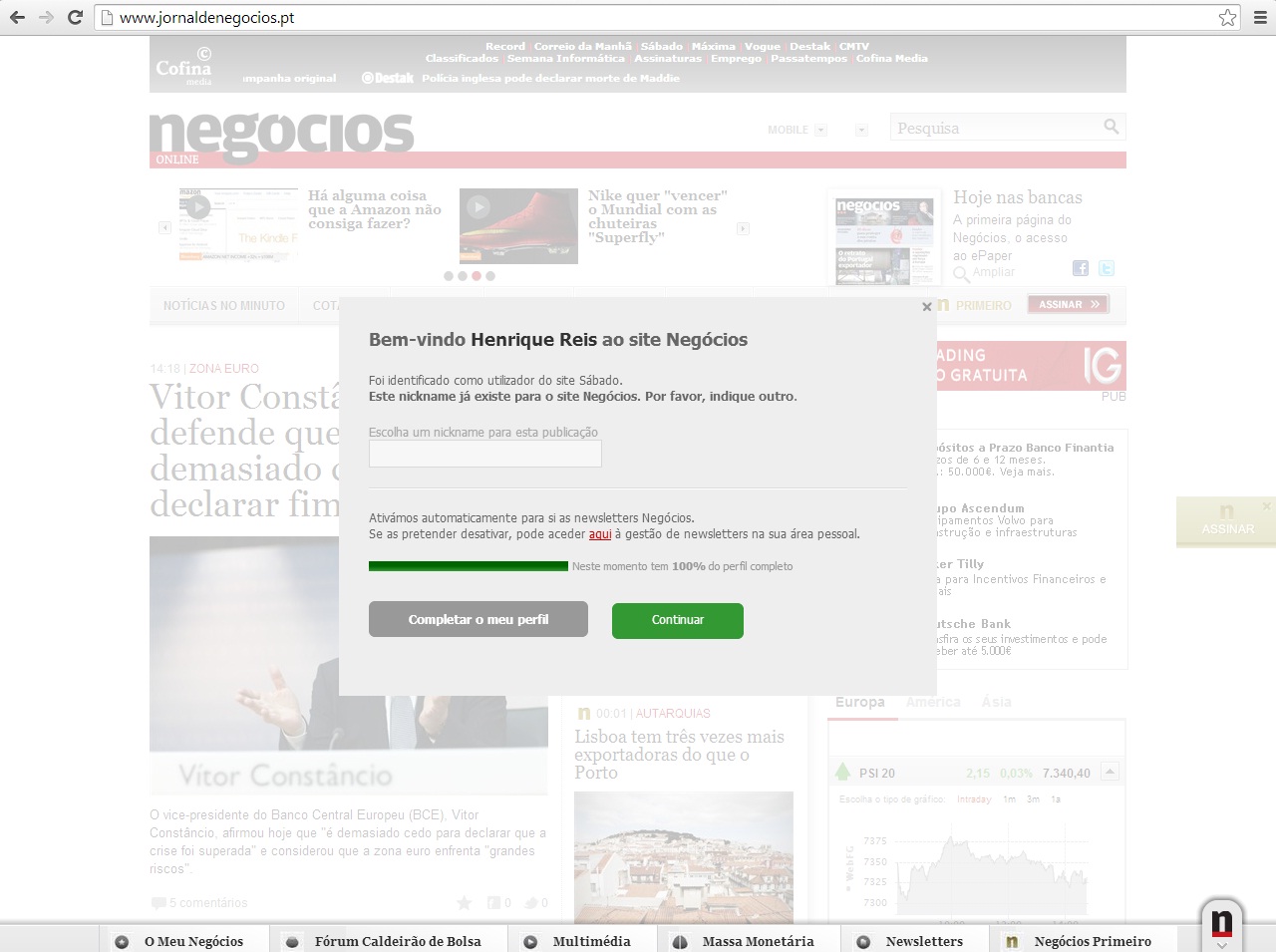
Task: Switch to the Ásia markets tab
Action: coord(997,702)
